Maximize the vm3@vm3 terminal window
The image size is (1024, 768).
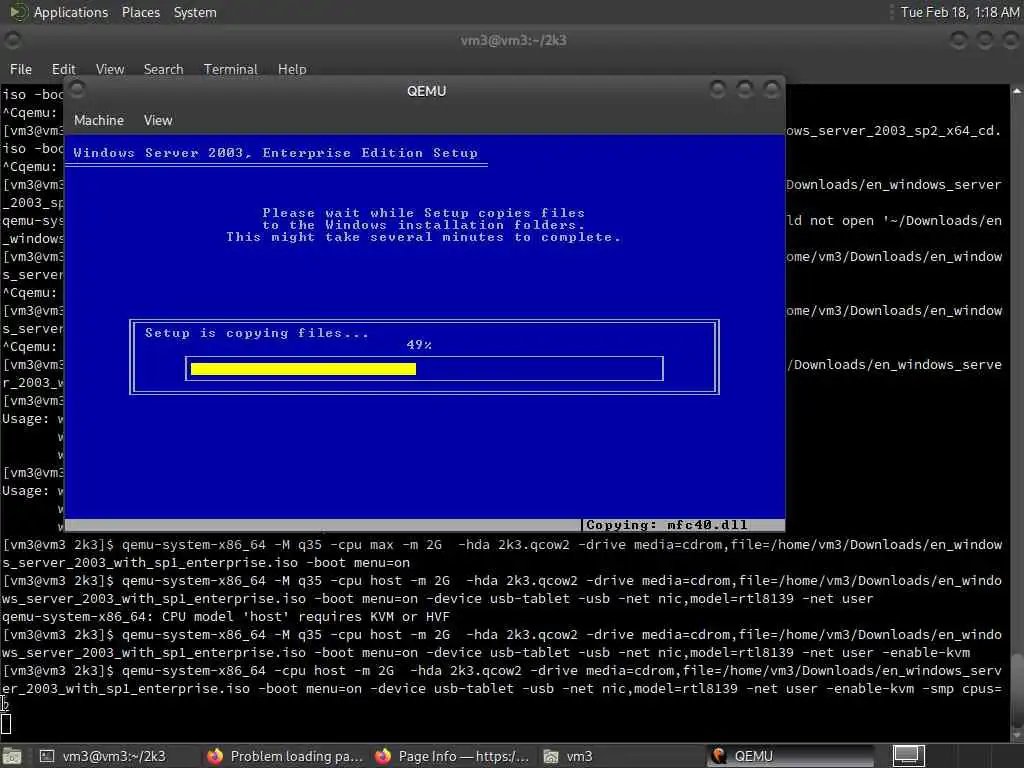[985, 40]
